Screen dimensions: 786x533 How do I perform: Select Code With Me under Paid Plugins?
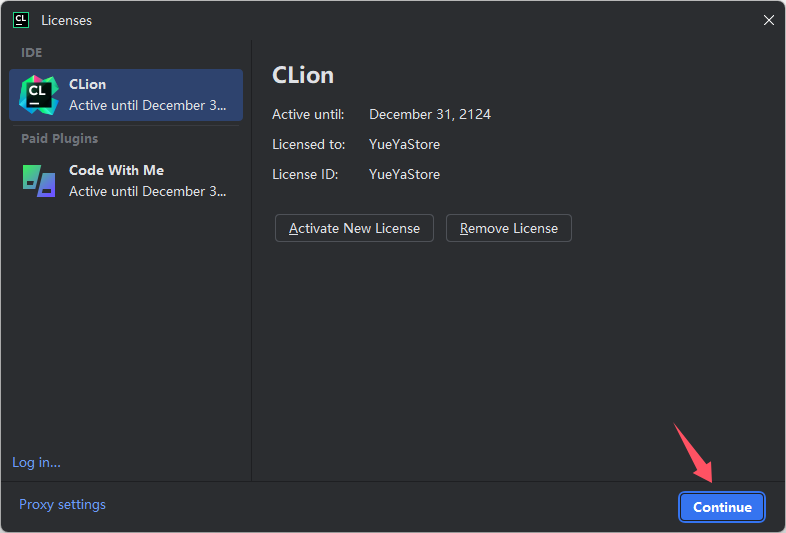coord(126,181)
